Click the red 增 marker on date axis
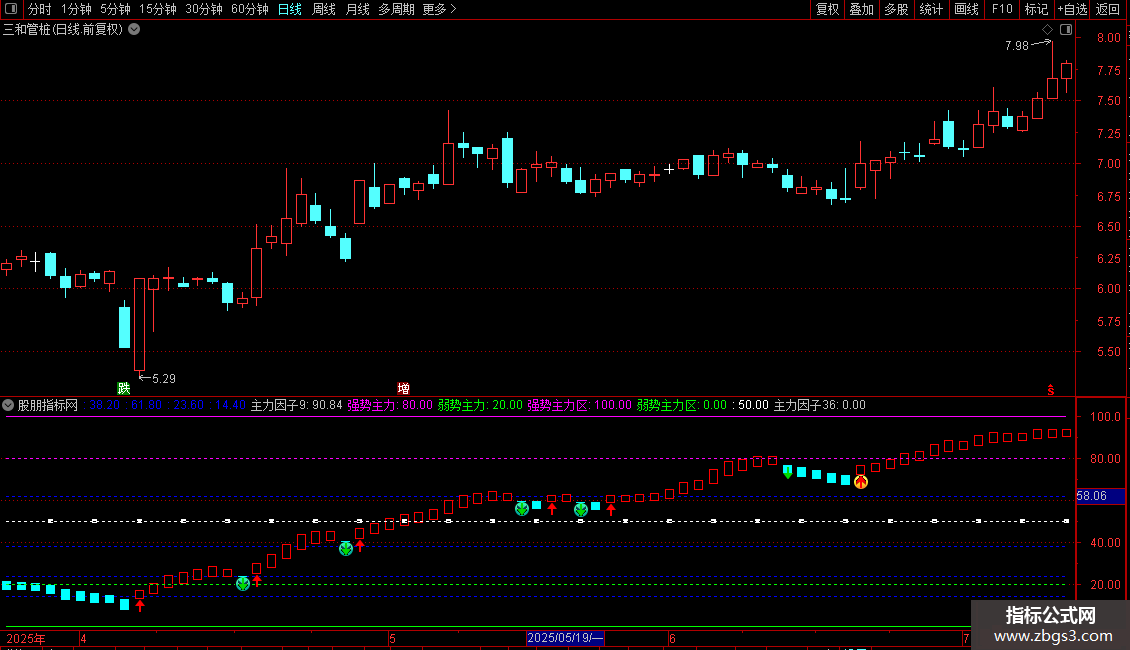This screenshot has width=1130, height=650. tap(404, 388)
